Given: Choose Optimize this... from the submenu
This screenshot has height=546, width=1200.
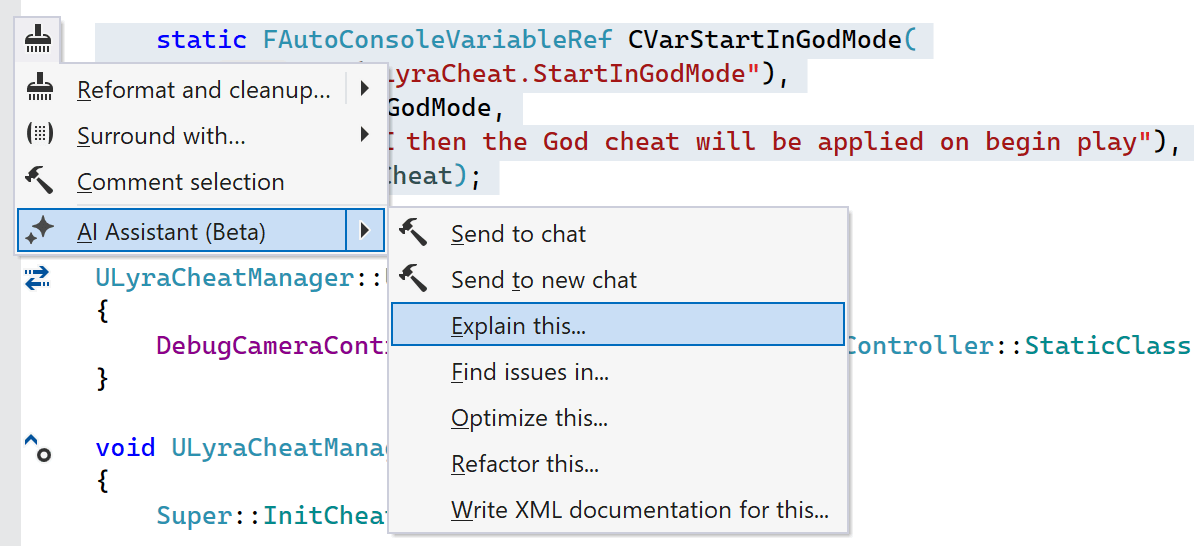Looking at the screenshot, I should click(x=529, y=418).
